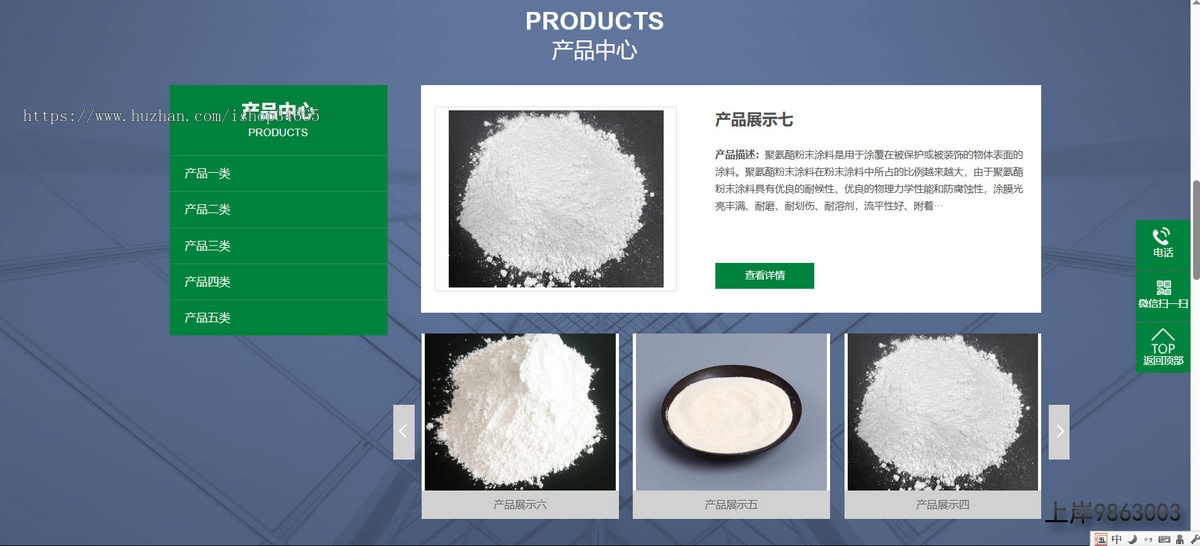Toggle the 中 Chinese input mode icon
The height and width of the screenshot is (546, 1200).
point(1116,539)
